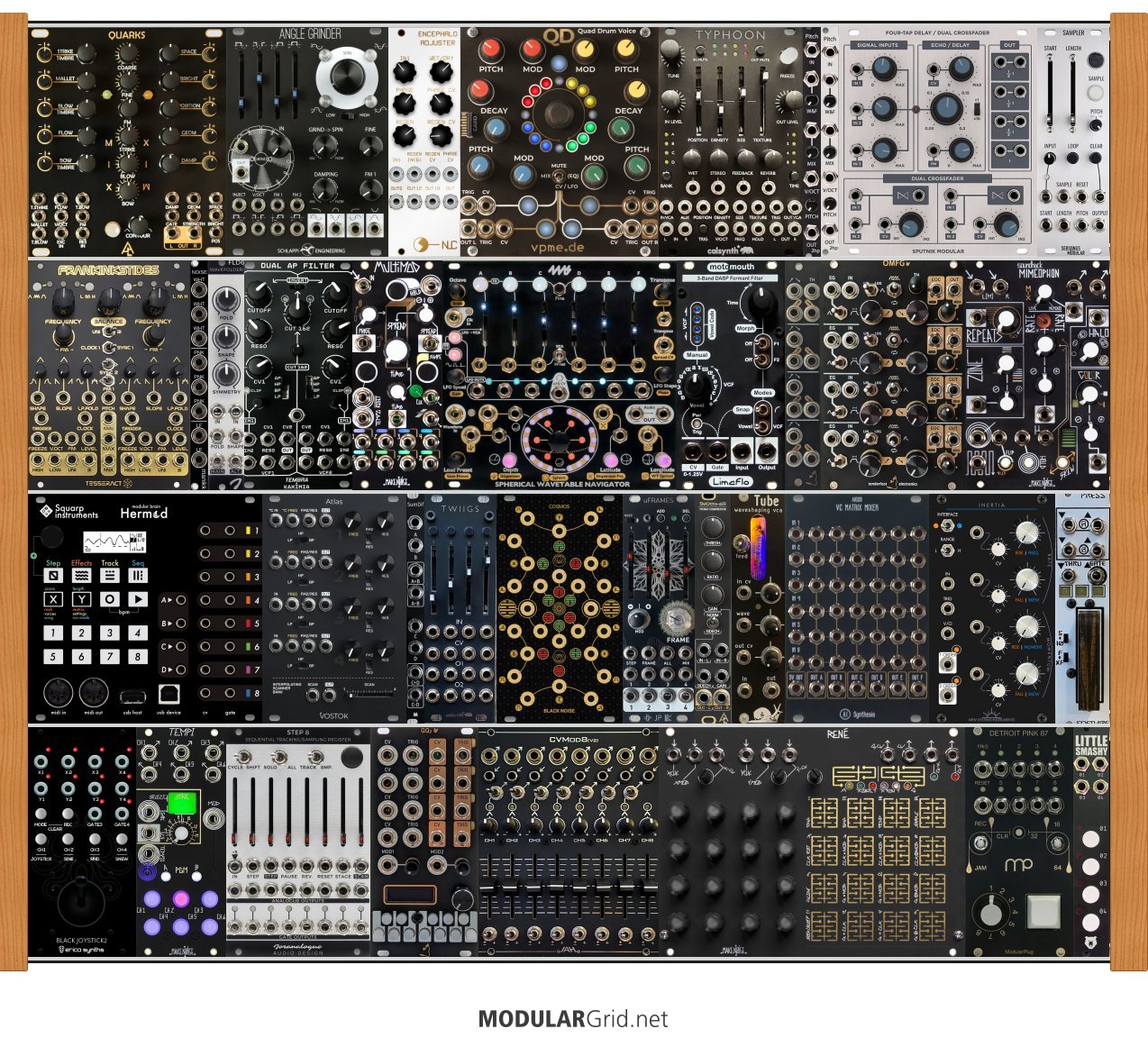
Task: Click the midi out DIN socket on Hermod
Action: point(94,693)
